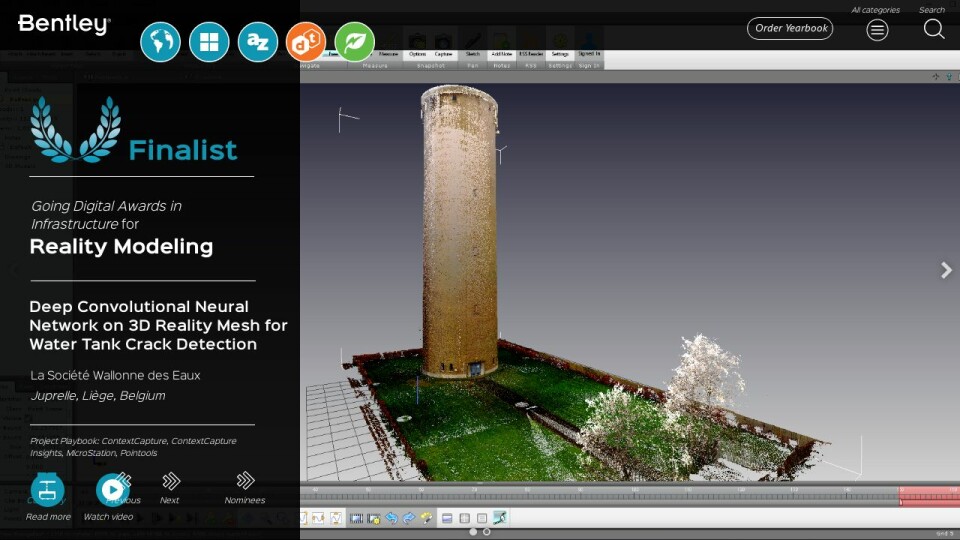Open the A-Z index icon

tap(257, 42)
